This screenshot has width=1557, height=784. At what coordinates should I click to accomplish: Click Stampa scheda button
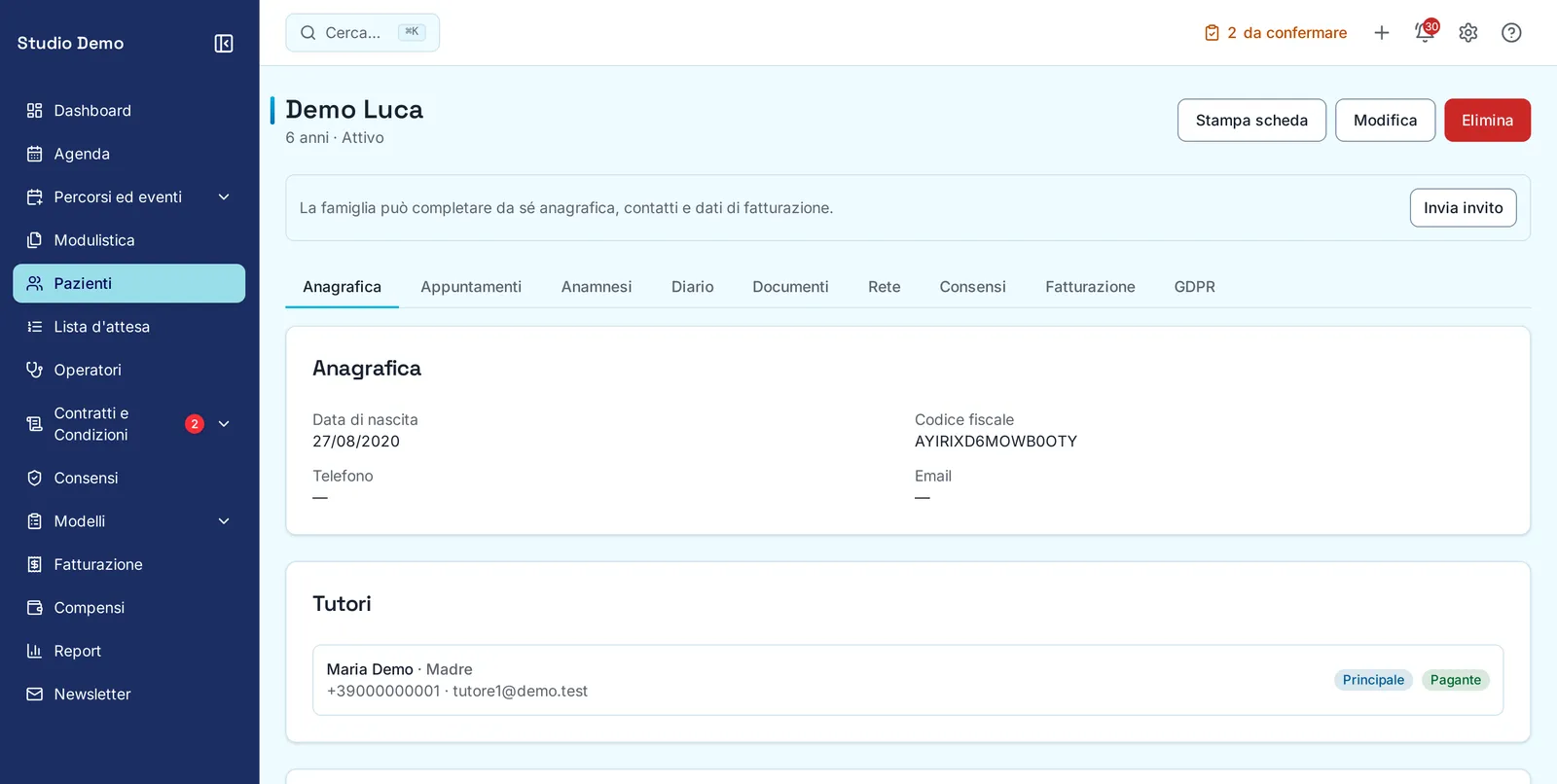[1251, 121]
